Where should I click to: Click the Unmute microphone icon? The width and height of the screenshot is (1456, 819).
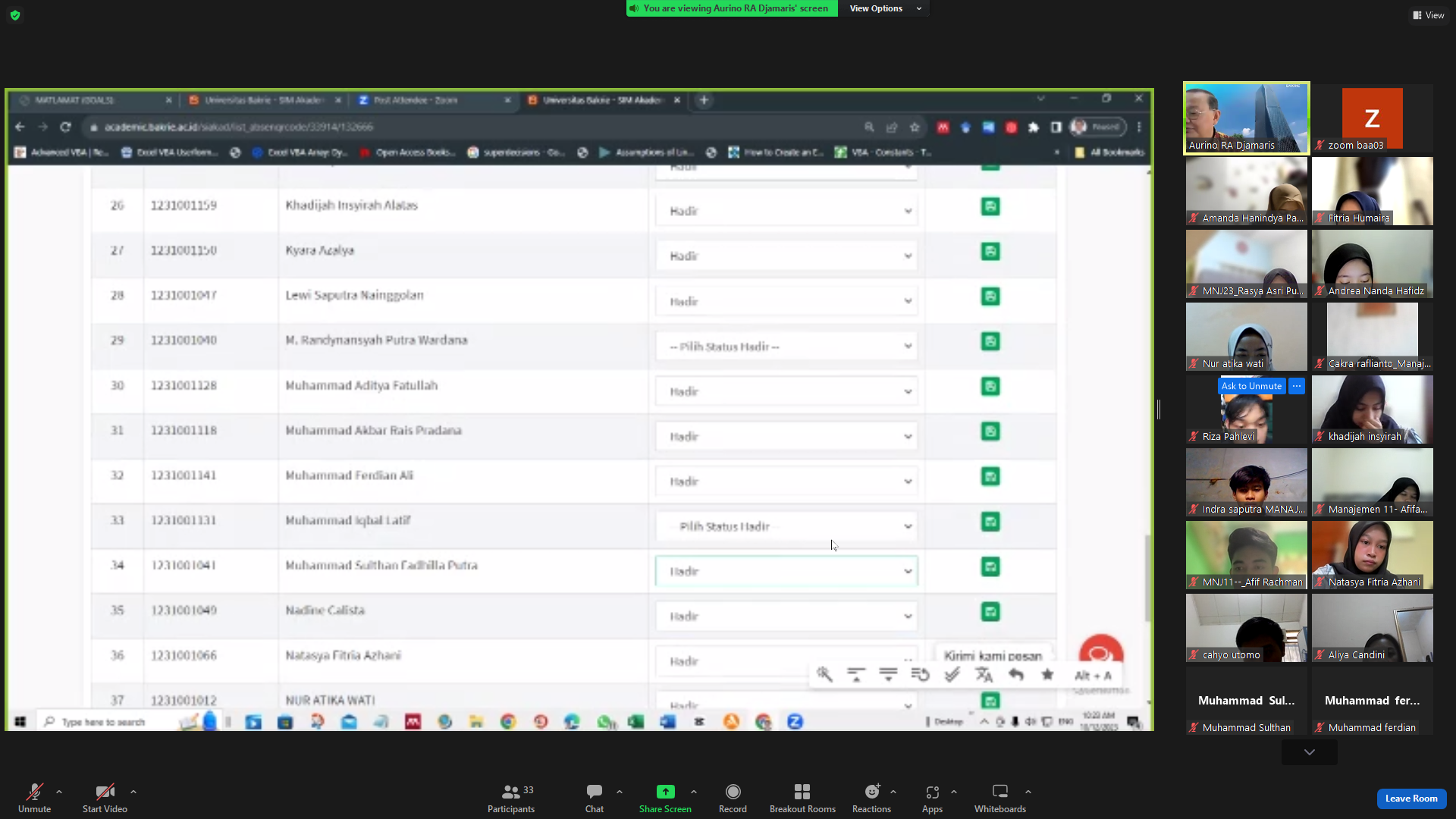pos(34,792)
